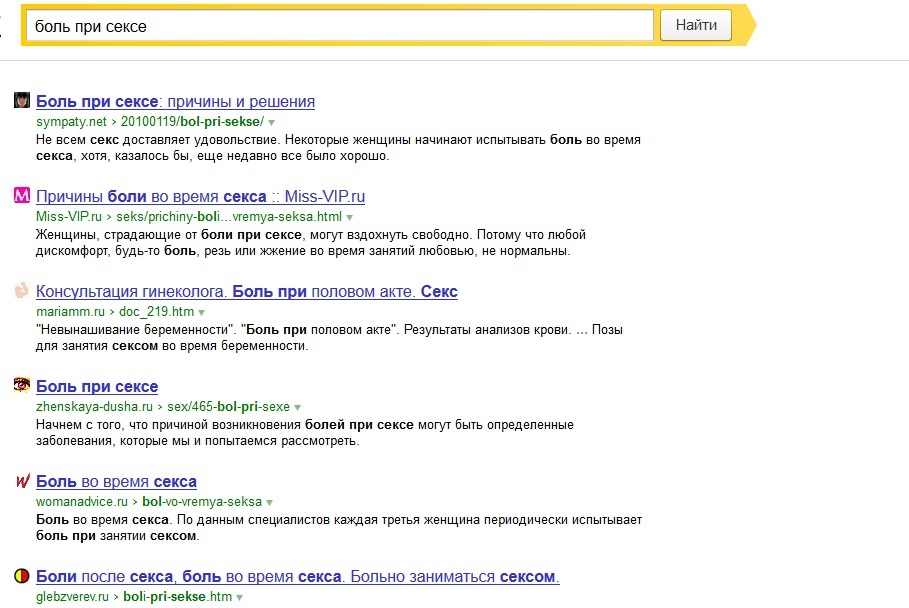
Task: Open the zhenskaya-dusha.ru result title Боль при сексе
Action: [x=97, y=387]
